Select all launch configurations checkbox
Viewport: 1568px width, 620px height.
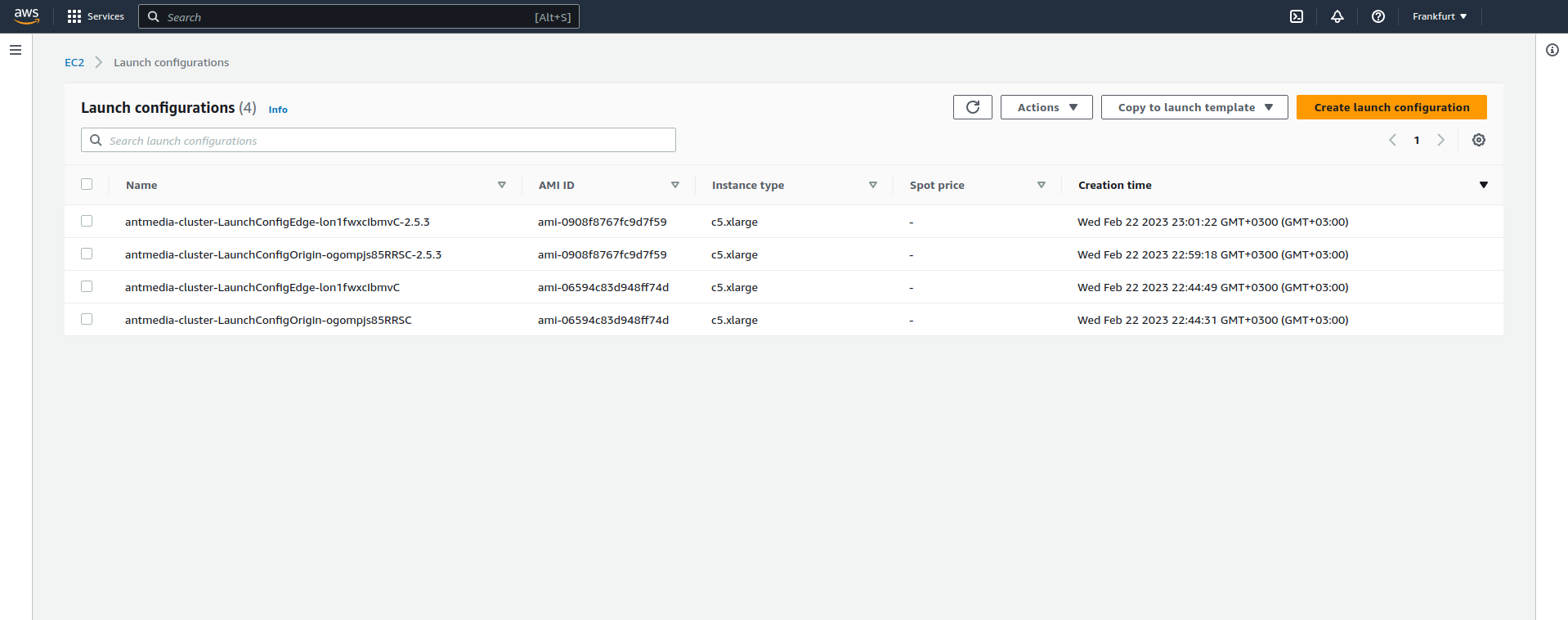coord(87,184)
